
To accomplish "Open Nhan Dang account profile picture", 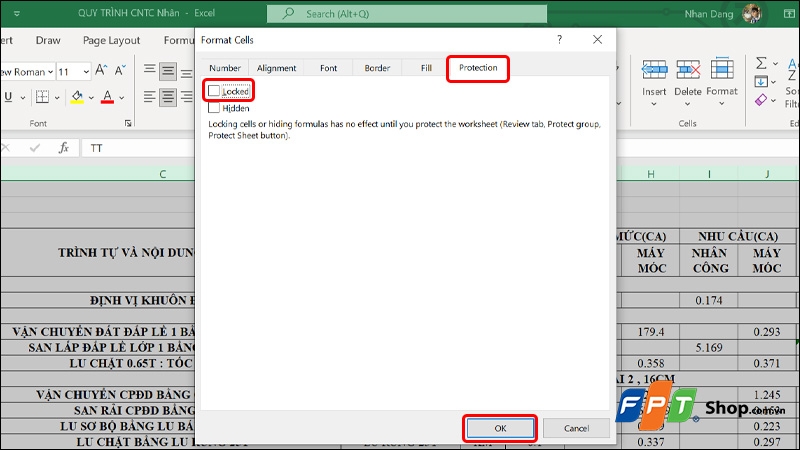I will pos(751,14).
